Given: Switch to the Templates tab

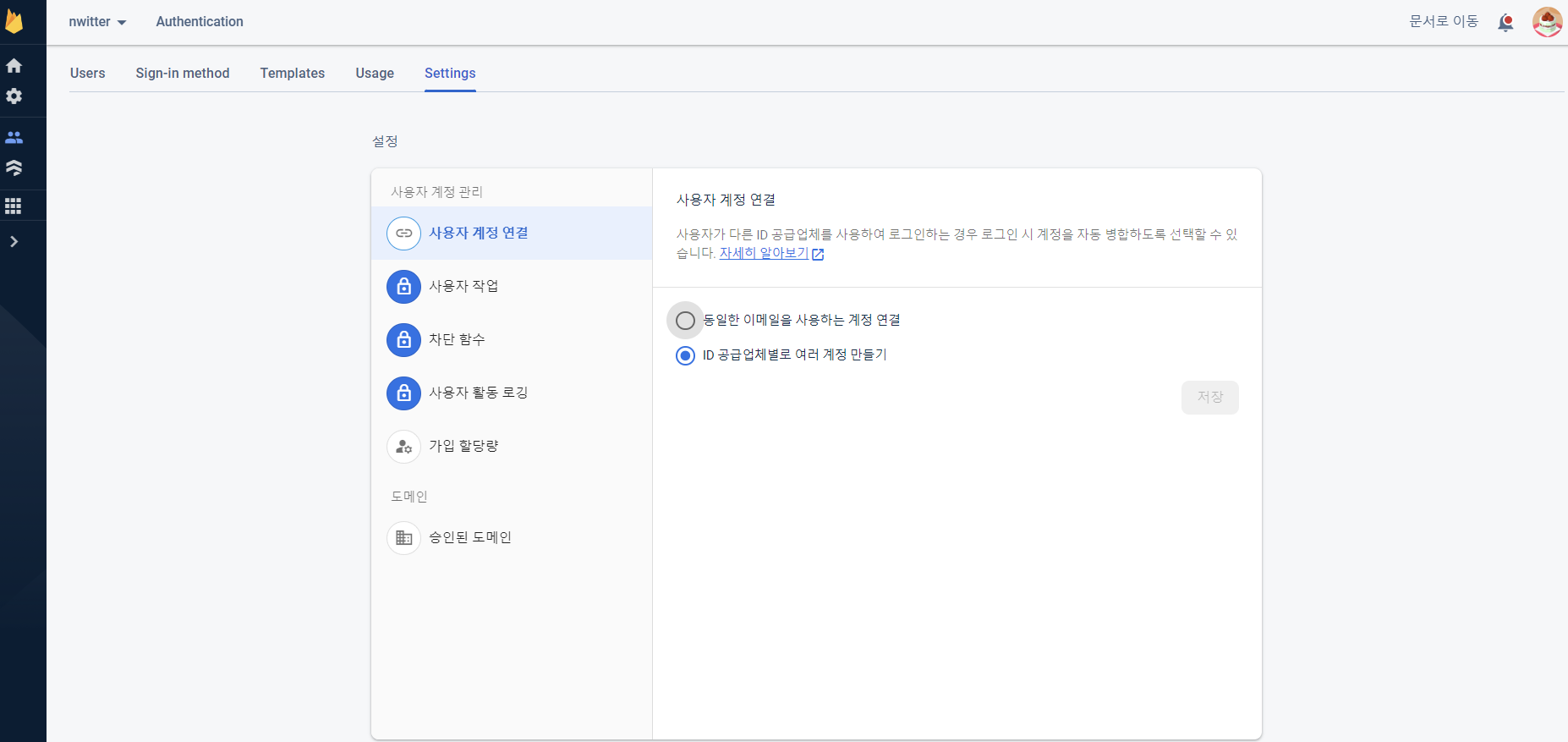Looking at the screenshot, I should point(293,73).
